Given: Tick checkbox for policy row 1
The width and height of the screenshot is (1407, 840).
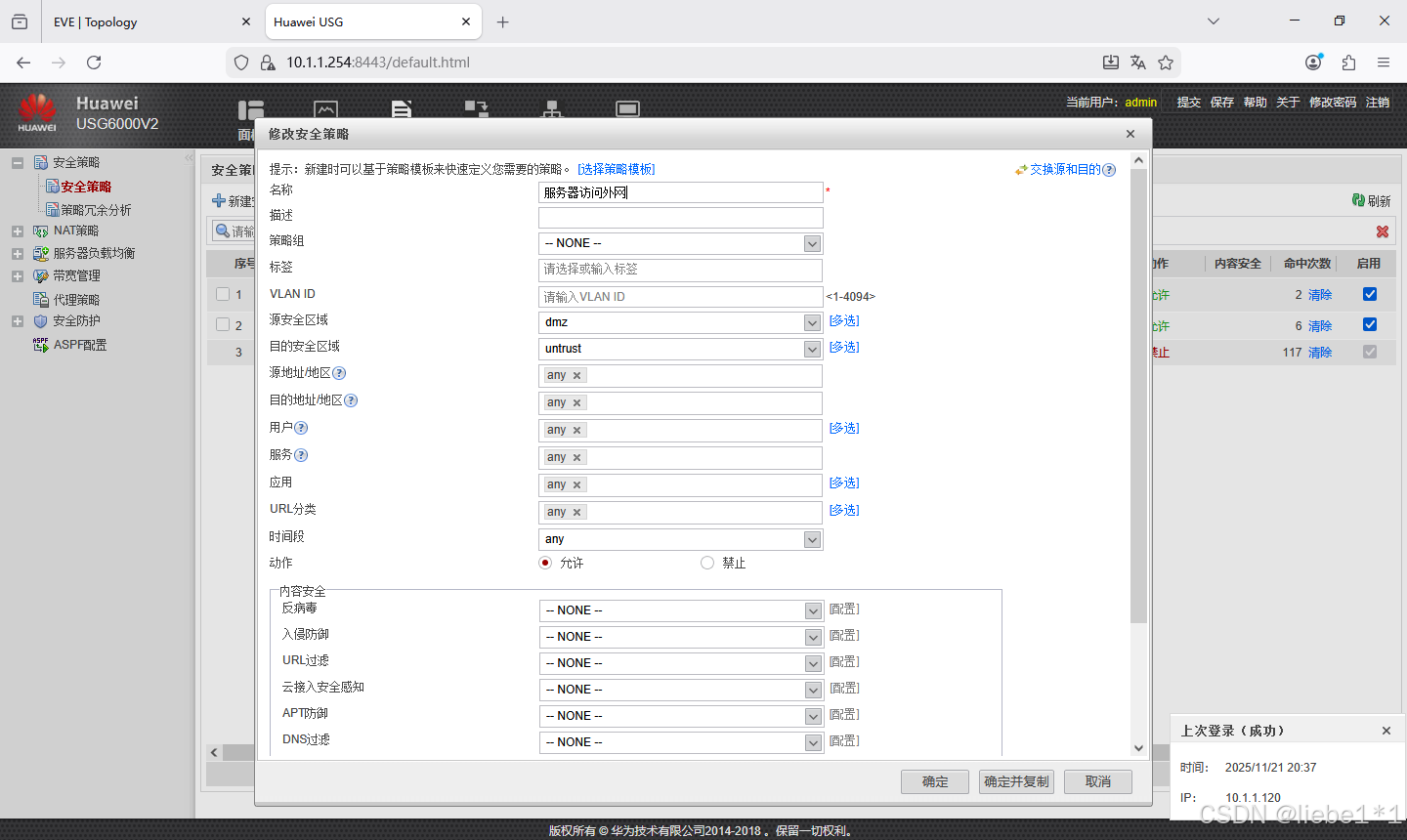Looking at the screenshot, I should (223, 294).
